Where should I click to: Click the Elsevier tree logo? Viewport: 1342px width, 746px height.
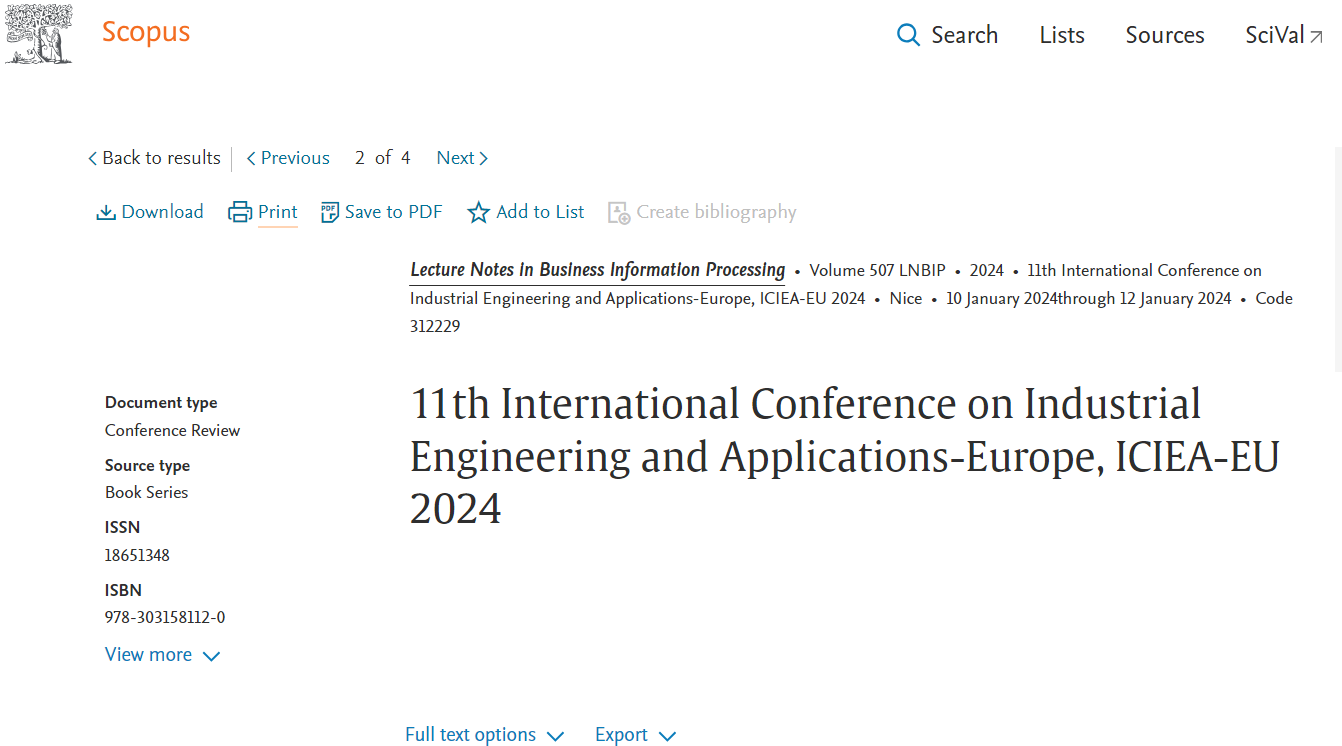38,34
